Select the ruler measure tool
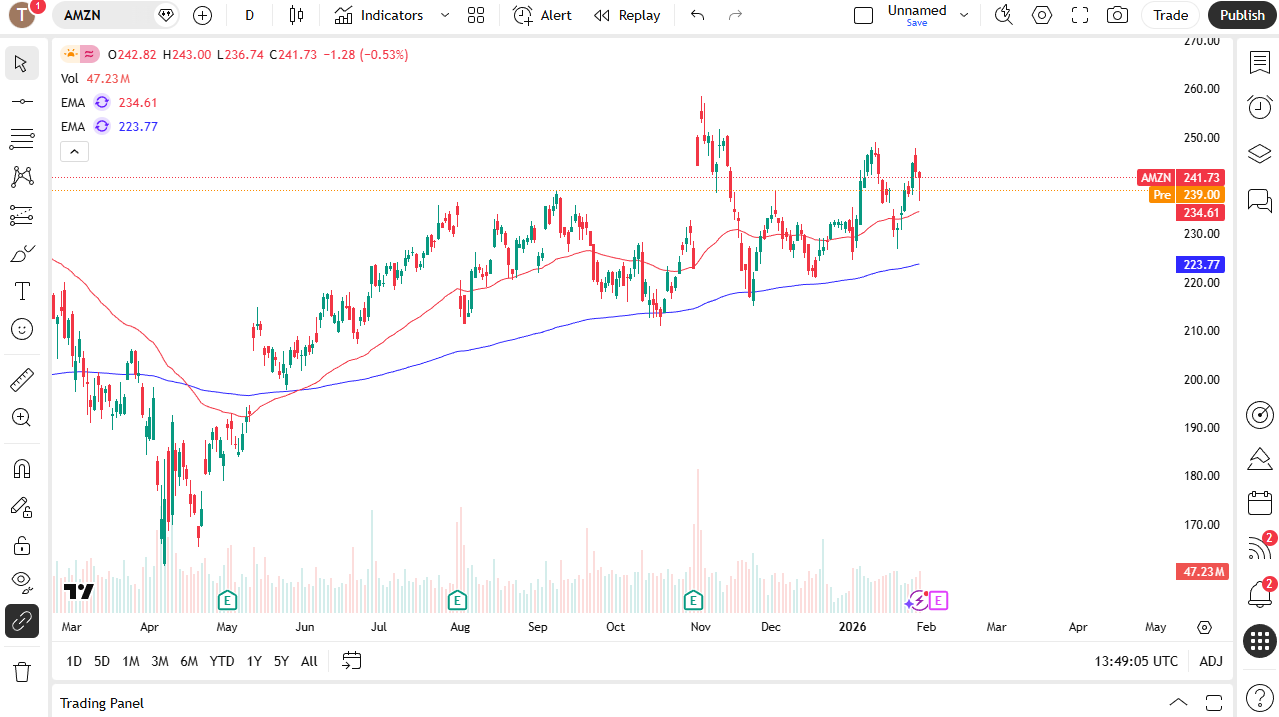Image resolution: width=1279 pixels, height=717 pixels. 21,379
